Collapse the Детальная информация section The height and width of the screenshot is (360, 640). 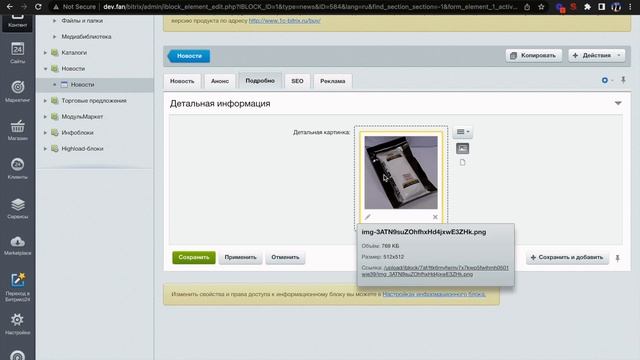pos(618,103)
